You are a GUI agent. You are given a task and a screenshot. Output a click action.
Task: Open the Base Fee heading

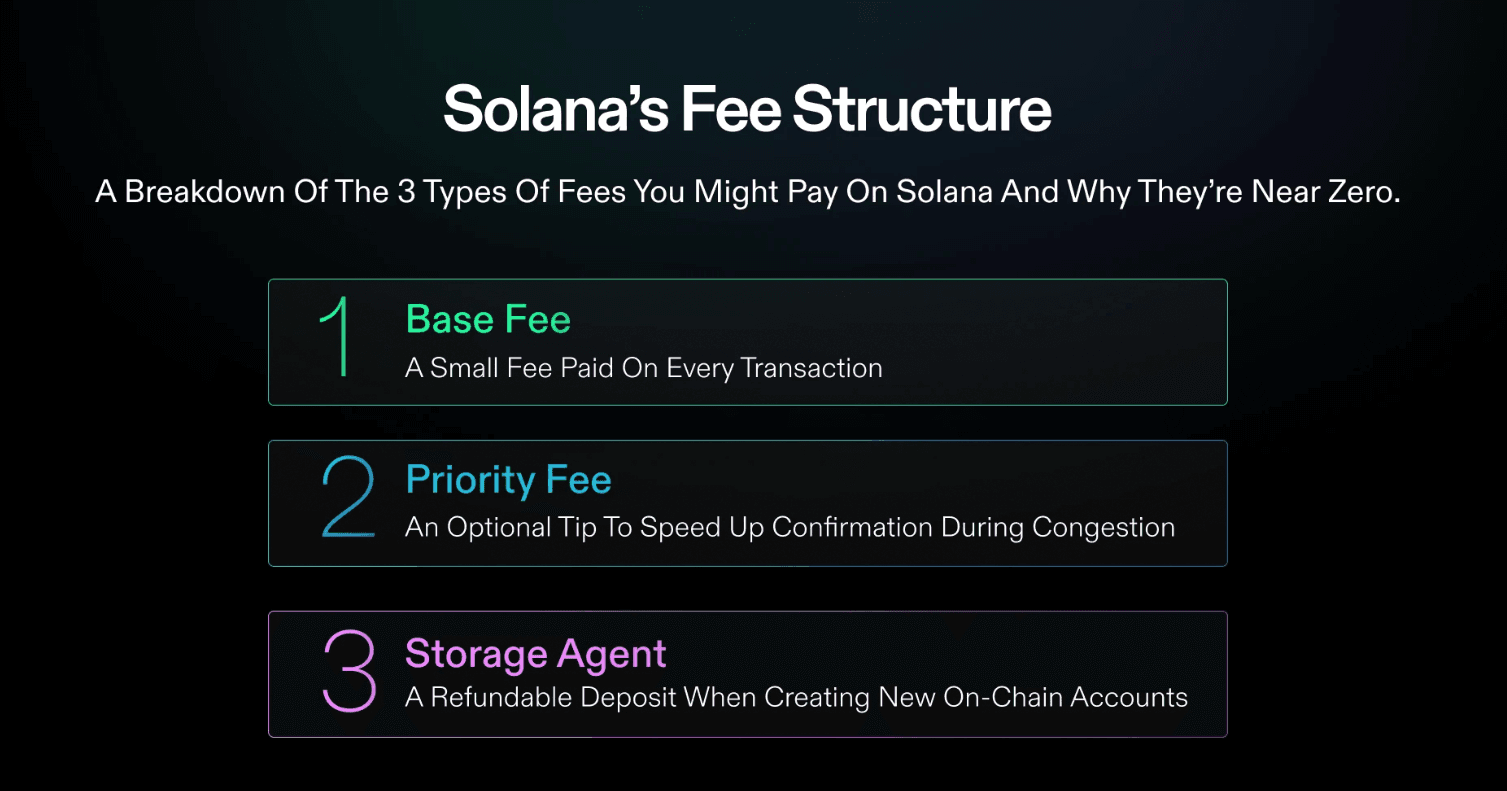tap(488, 319)
